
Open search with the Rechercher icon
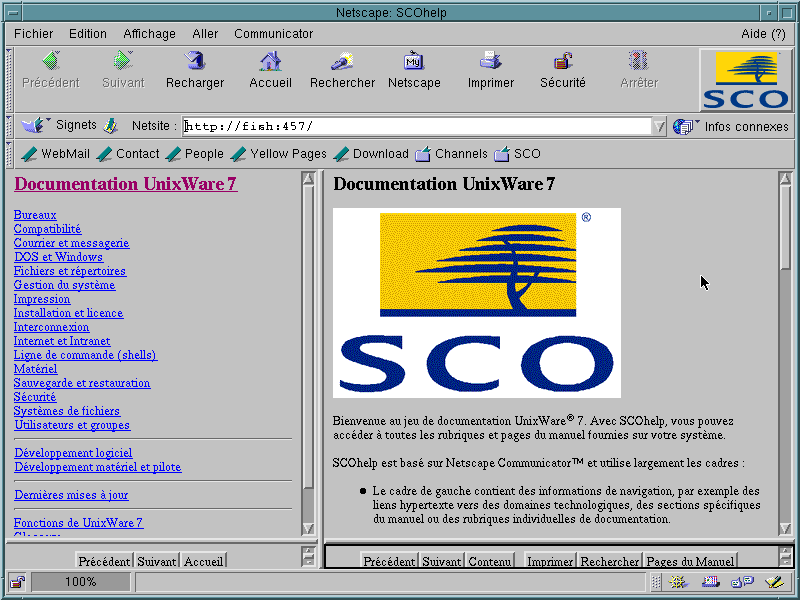point(342,61)
